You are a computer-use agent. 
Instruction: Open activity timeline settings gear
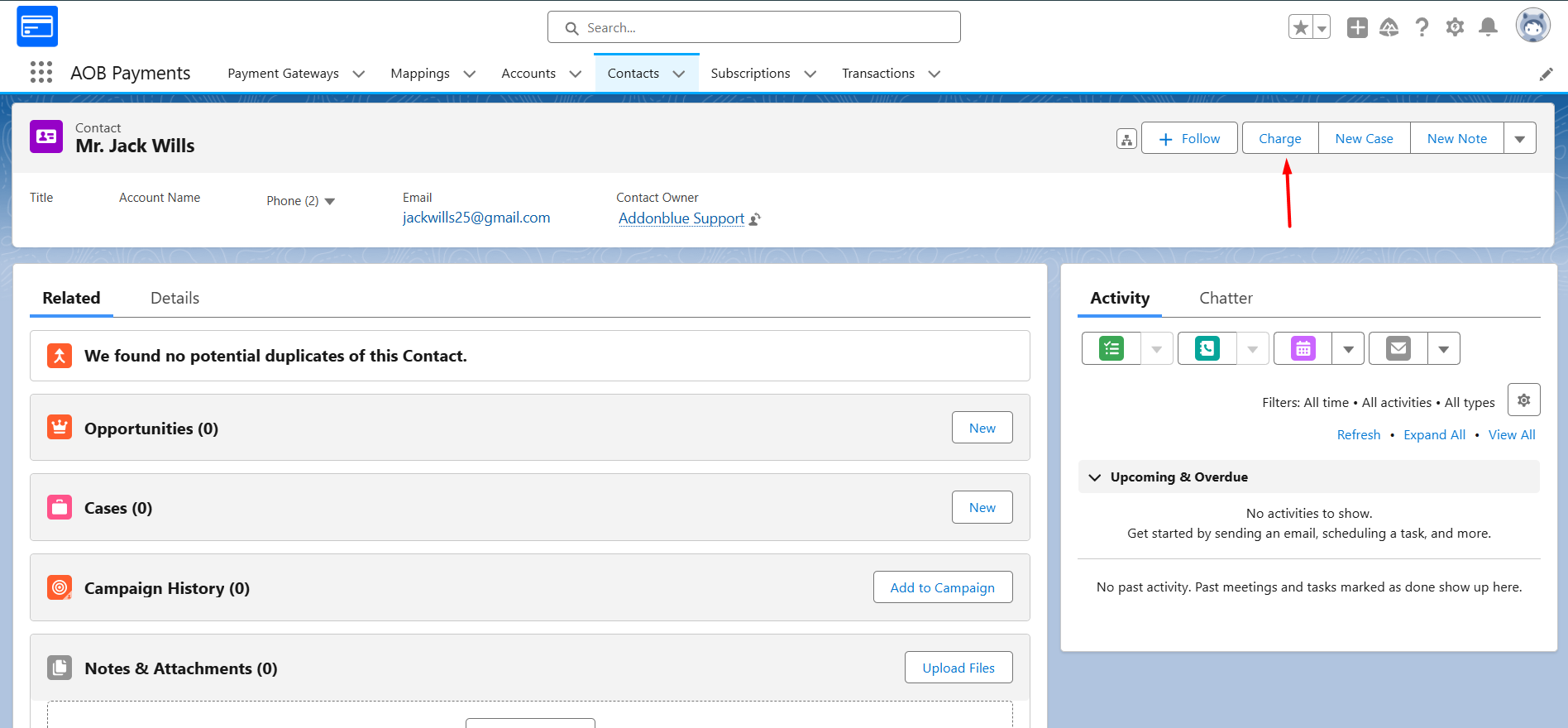tap(1524, 400)
